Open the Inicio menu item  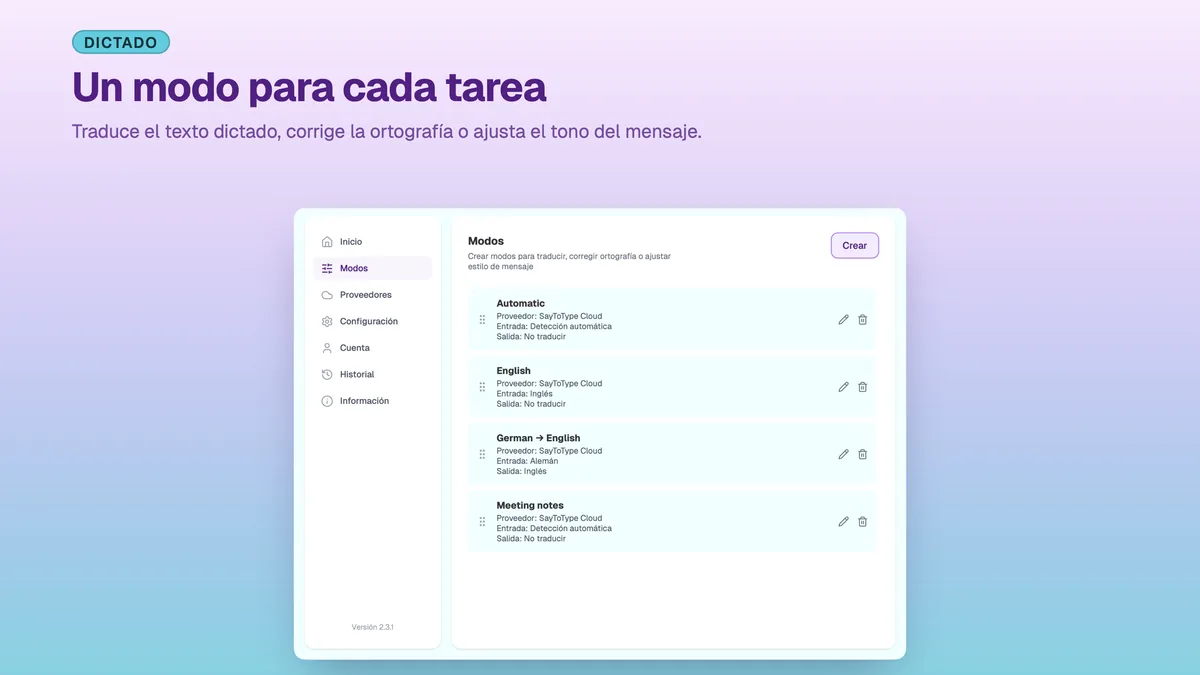point(372,242)
